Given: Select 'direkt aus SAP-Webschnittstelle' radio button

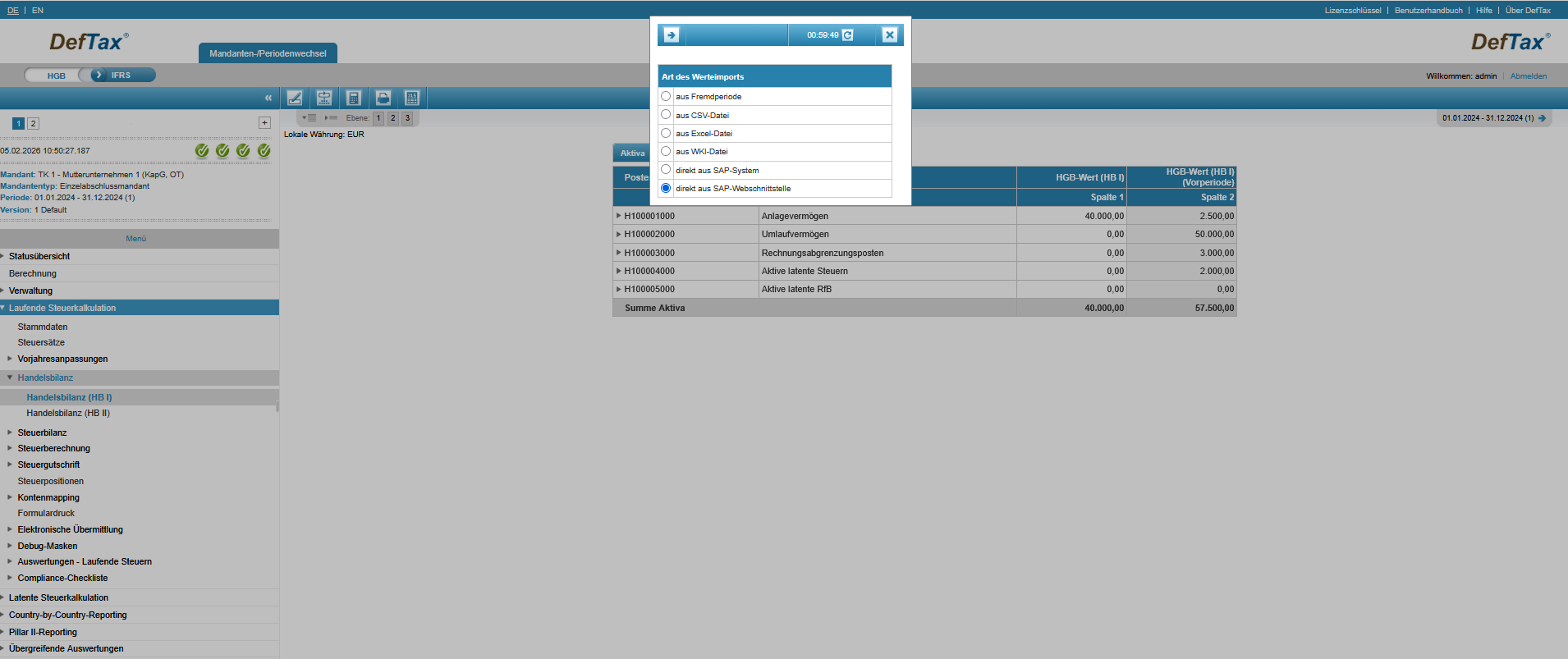Looking at the screenshot, I should [x=666, y=188].
